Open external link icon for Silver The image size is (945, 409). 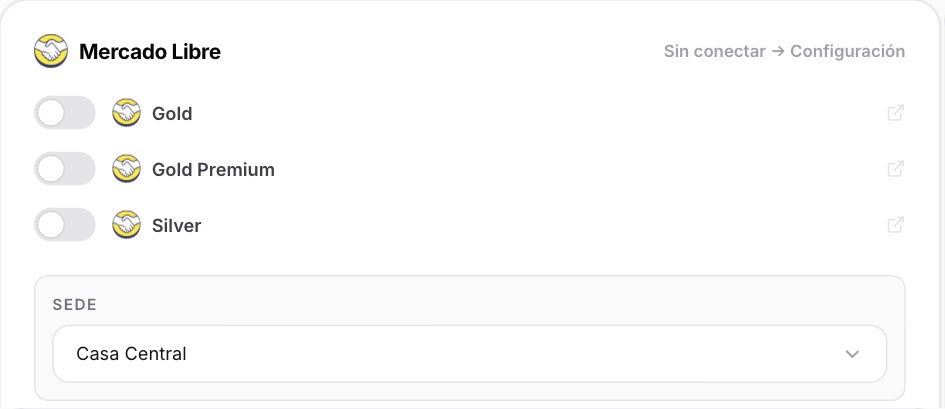(896, 225)
